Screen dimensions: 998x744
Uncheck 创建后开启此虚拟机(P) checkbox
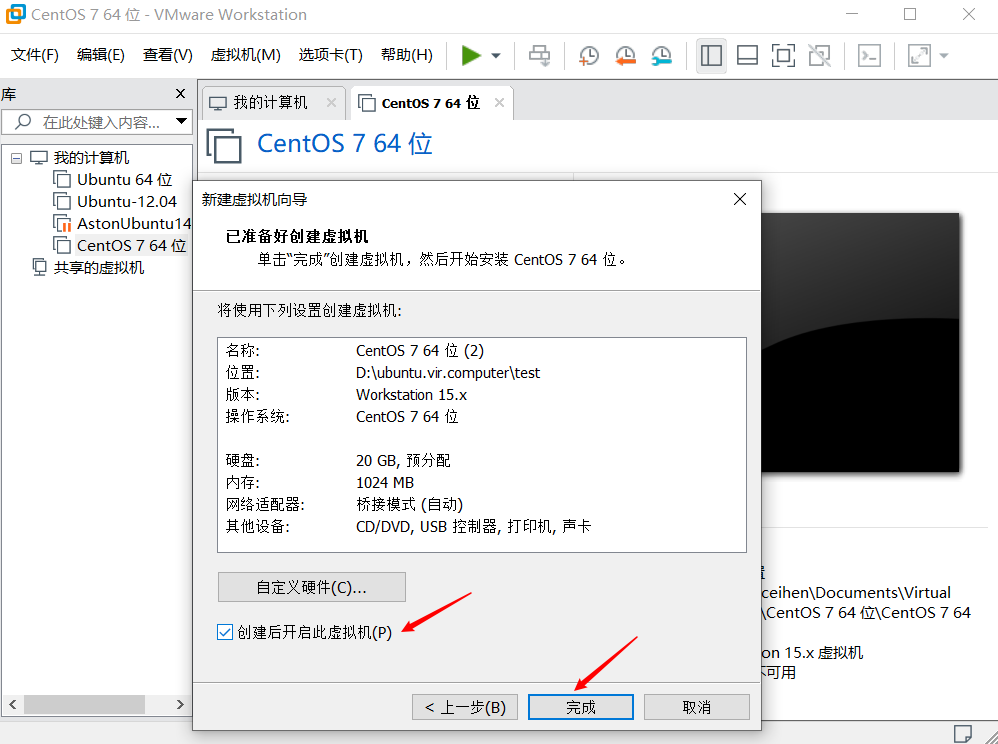(x=225, y=633)
